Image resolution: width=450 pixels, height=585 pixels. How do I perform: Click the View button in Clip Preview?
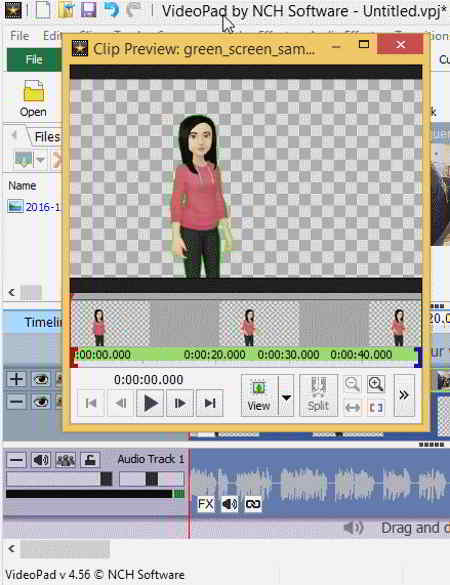point(259,396)
